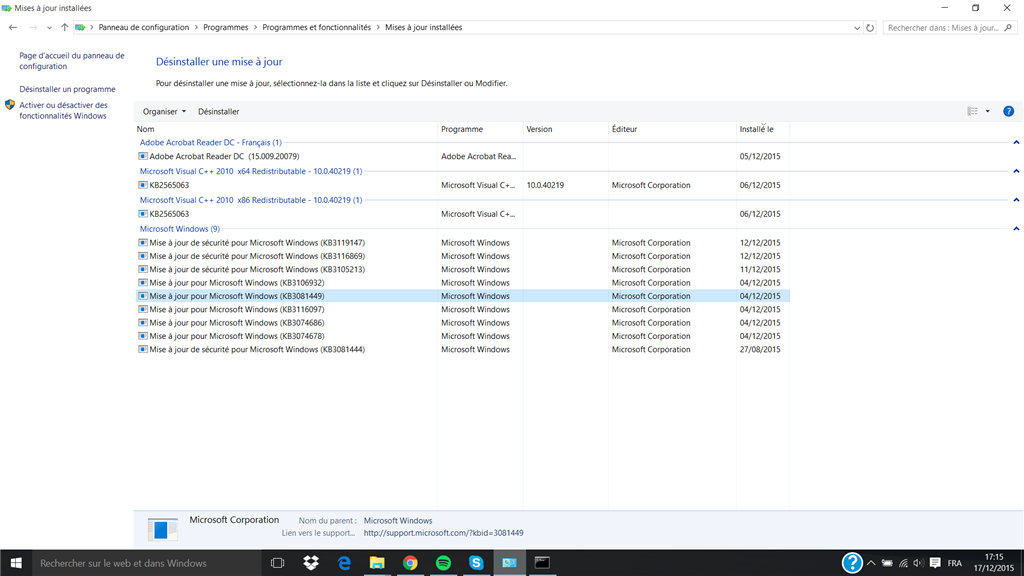Sort by the Éditeur column header
The height and width of the screenshot is (576, 1024).
pyautogui.click(x=672, y=129)
